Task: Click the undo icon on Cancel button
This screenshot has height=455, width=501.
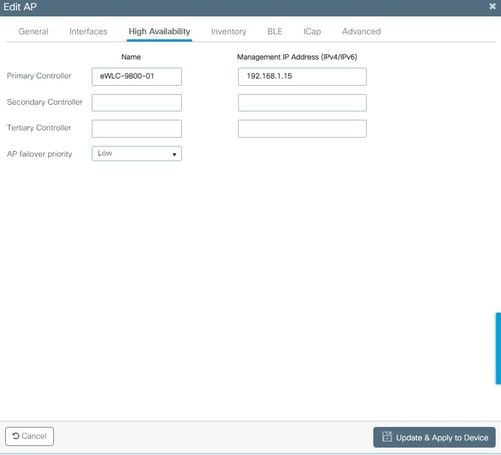Action: [x=16, y=436]
